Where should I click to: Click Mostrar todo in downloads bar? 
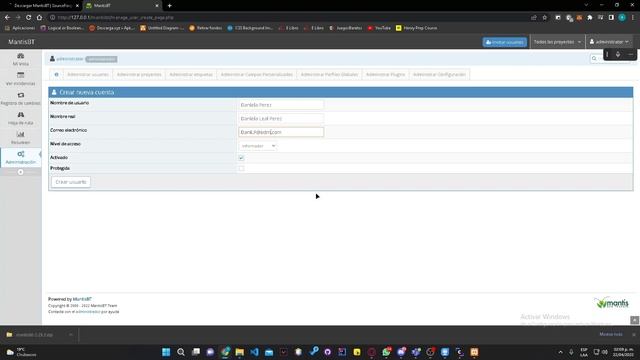coord(611,335)
